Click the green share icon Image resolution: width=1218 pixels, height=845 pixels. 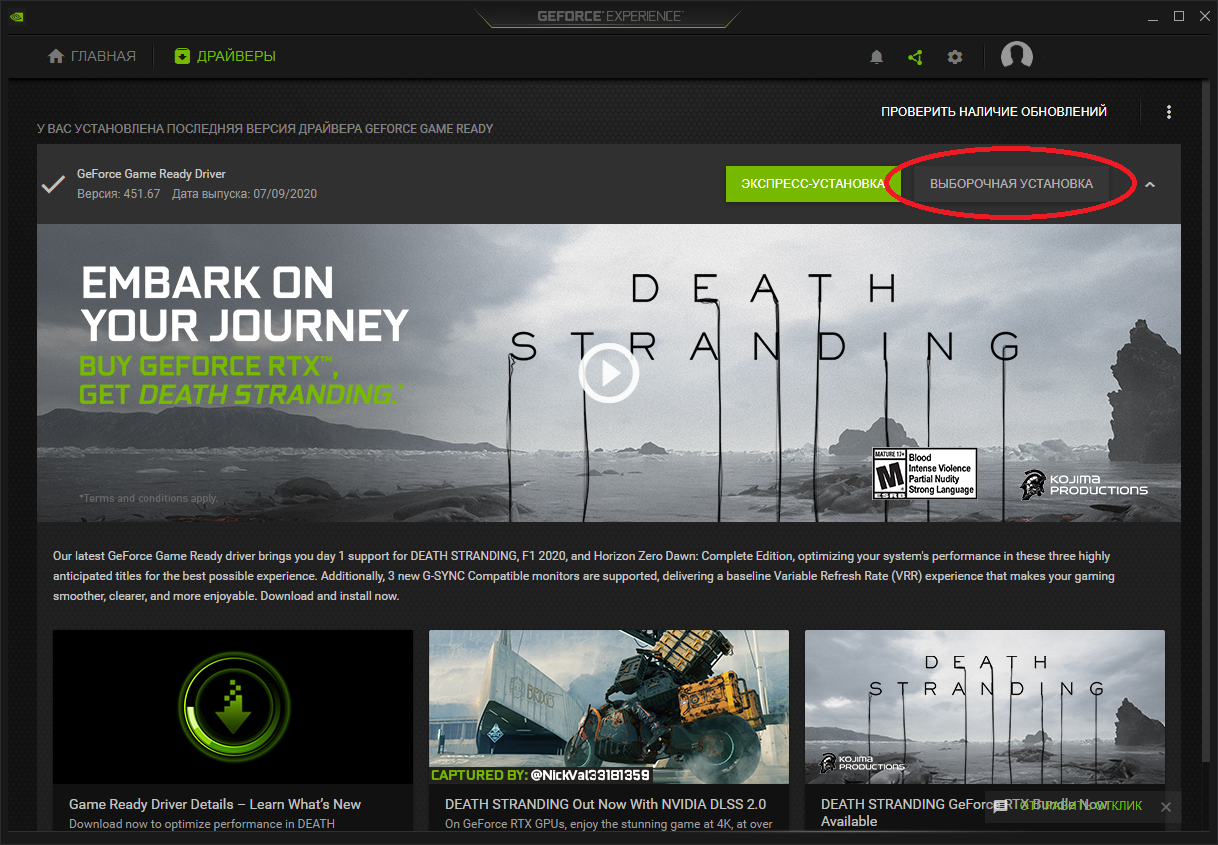pyautogui.click(x=915, y=57)
